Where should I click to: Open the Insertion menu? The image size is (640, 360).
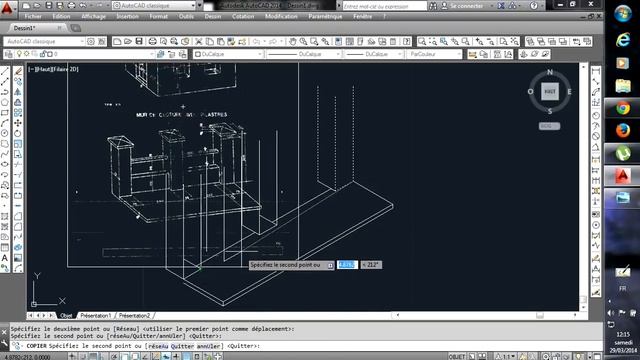point(127,16)
